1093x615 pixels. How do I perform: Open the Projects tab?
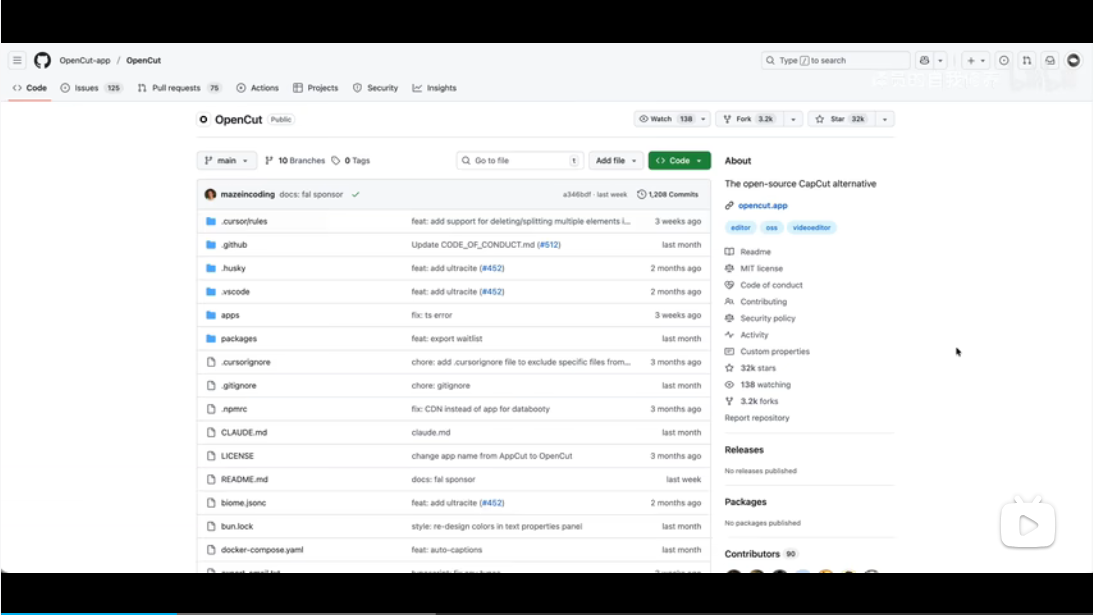click(x=316, y=88)
